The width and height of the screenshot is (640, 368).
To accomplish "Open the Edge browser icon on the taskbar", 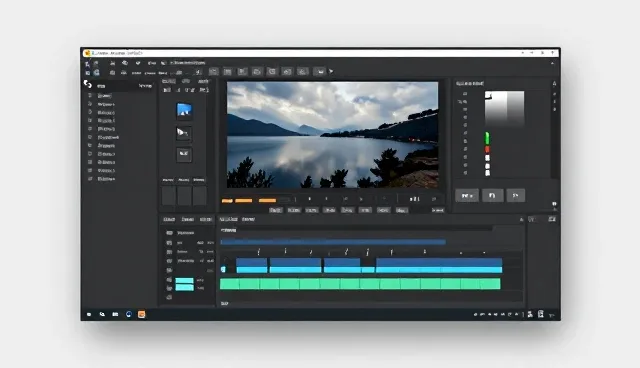I will tap(129, 314).
